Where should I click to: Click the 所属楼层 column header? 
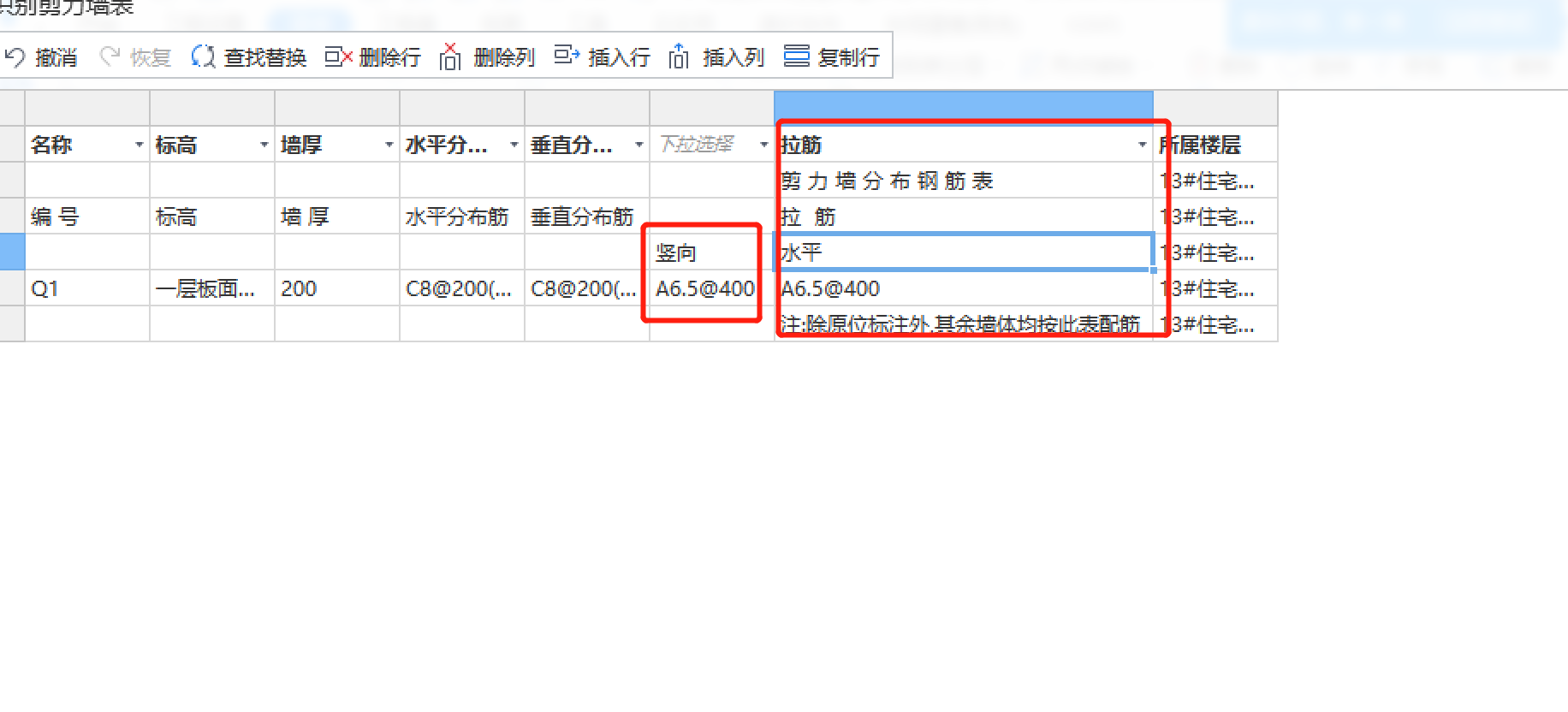[1215, 145]
